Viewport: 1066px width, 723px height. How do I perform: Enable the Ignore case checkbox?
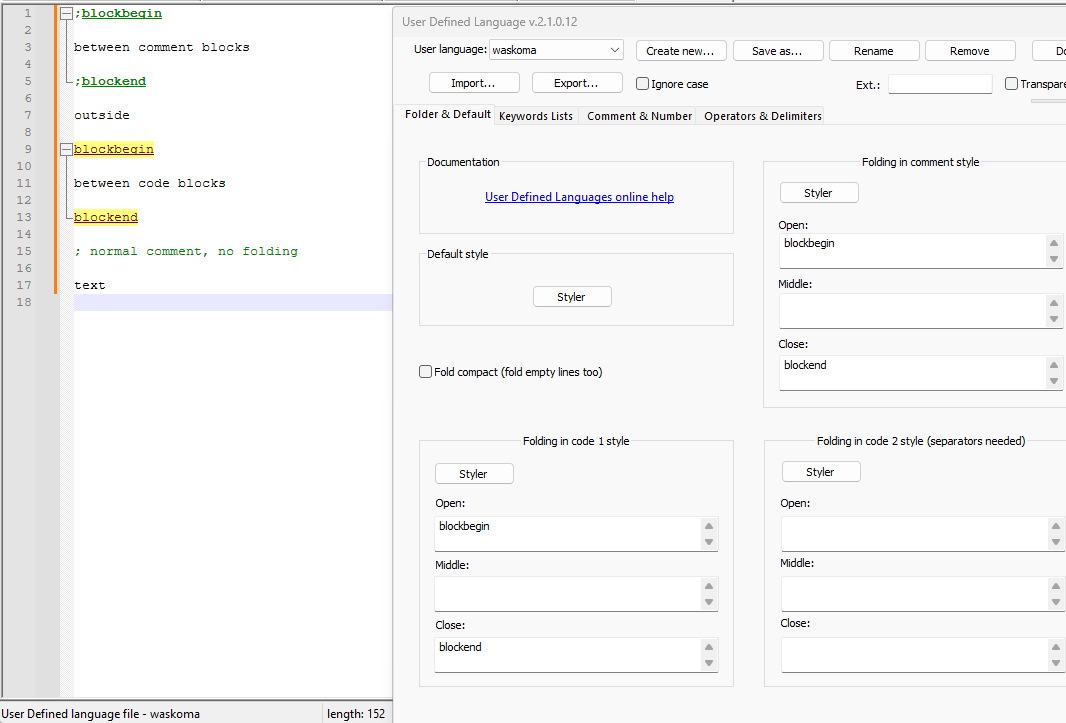coord(643,84)
